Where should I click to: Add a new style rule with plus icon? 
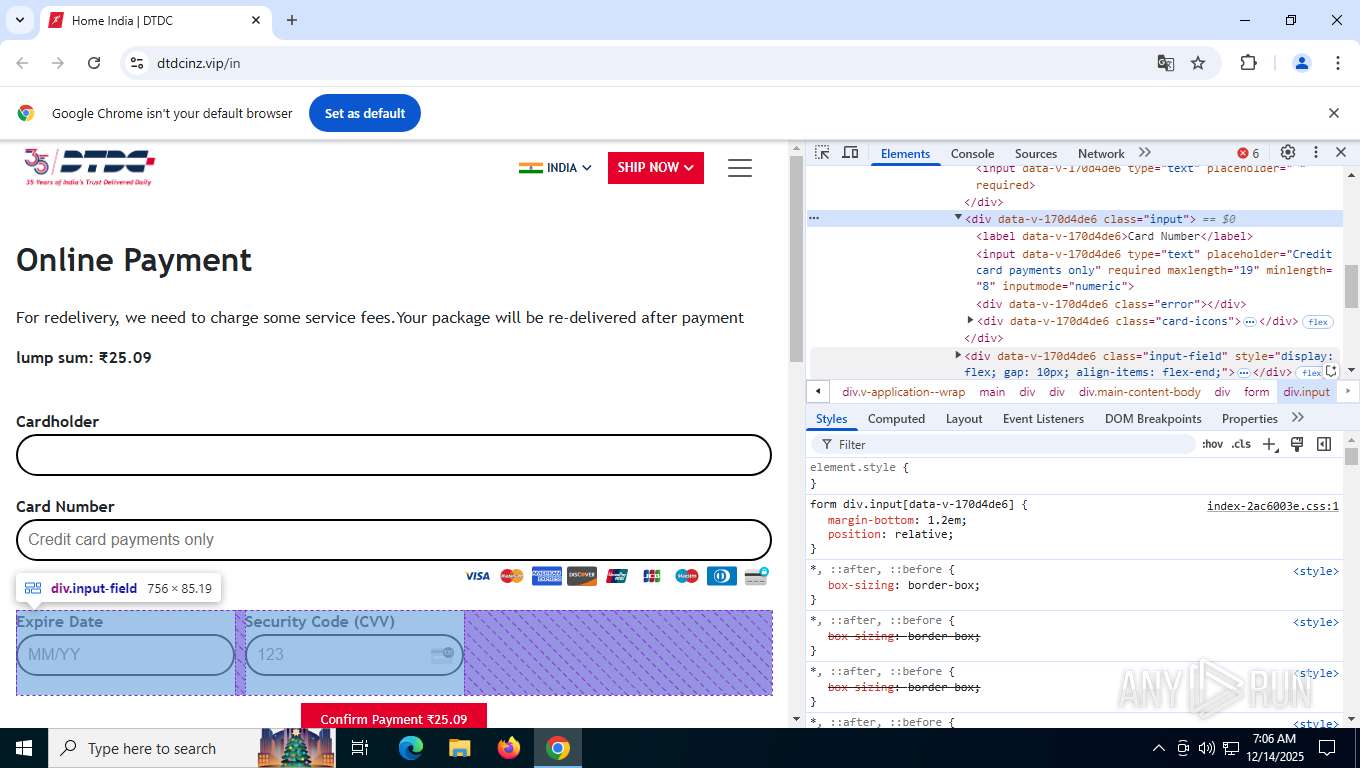pos(1270,444)
